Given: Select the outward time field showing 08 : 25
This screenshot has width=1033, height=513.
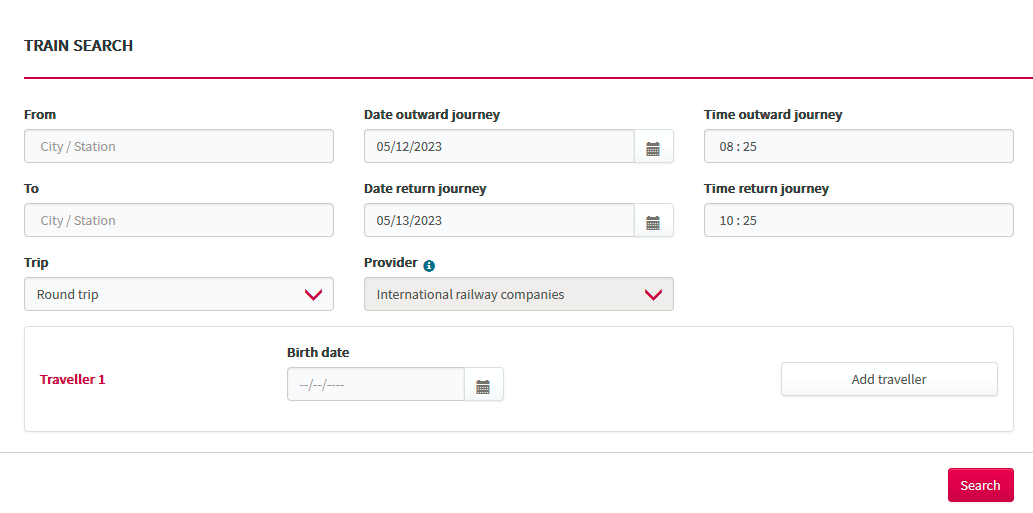Looking at the screenshot, I should (858, 146).
